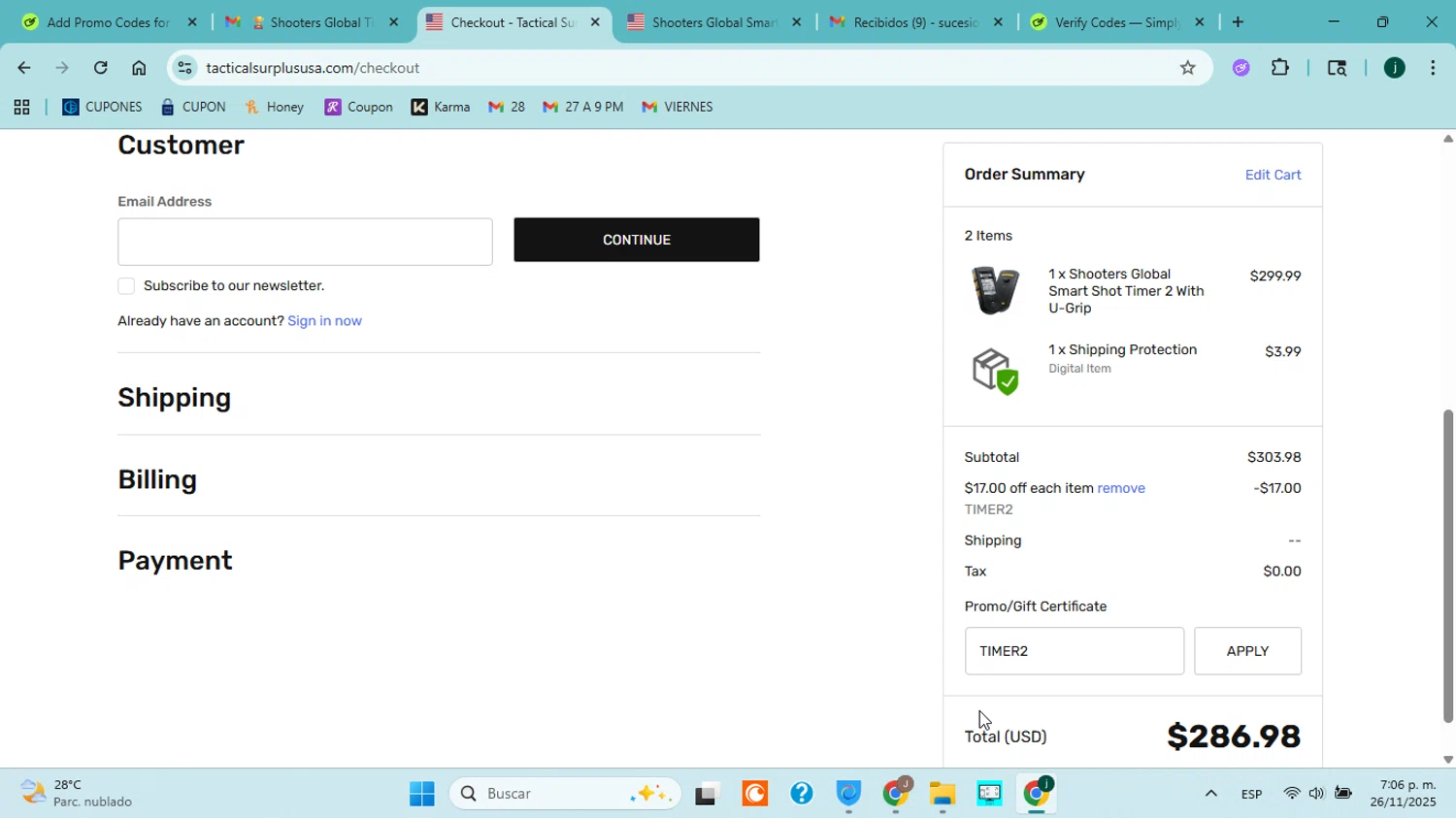Open the side panel toolbar icon
This screenshot has height=818, width=1456.
click(x=1337, y=68)
